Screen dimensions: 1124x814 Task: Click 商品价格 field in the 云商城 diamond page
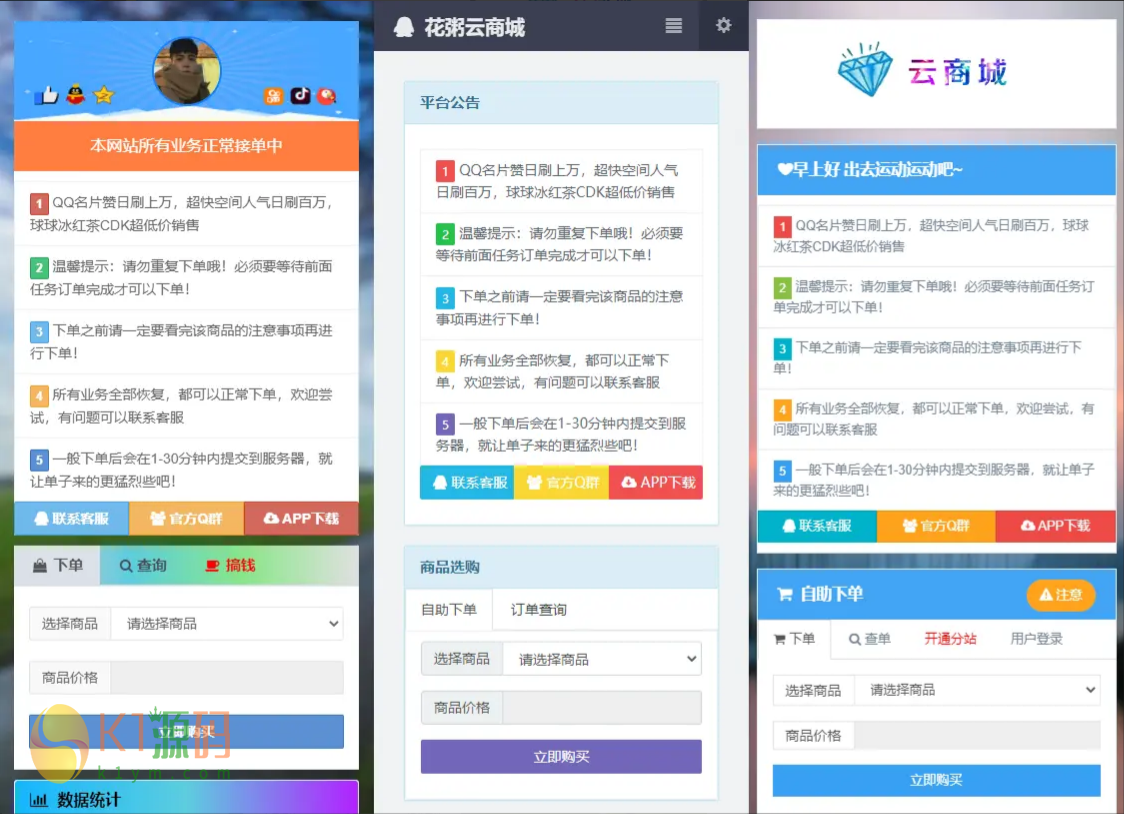(977, 736)
